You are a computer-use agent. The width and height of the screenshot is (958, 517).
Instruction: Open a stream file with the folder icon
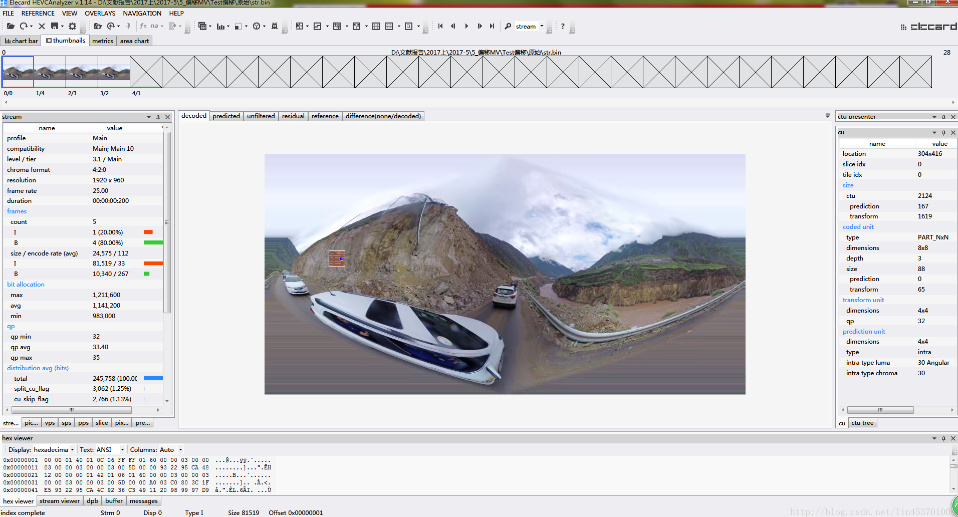[x=10, y=26]
